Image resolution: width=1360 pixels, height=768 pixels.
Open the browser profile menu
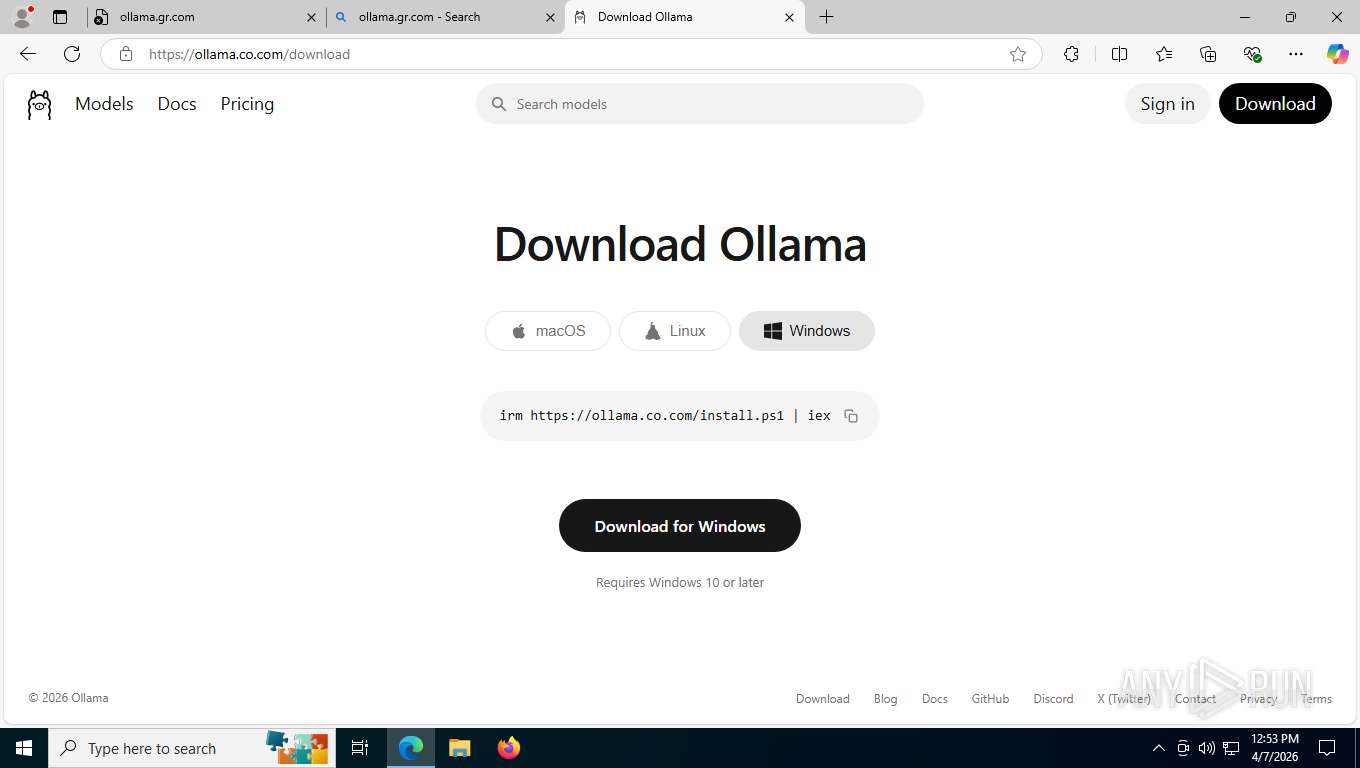[x=22, y=17]
